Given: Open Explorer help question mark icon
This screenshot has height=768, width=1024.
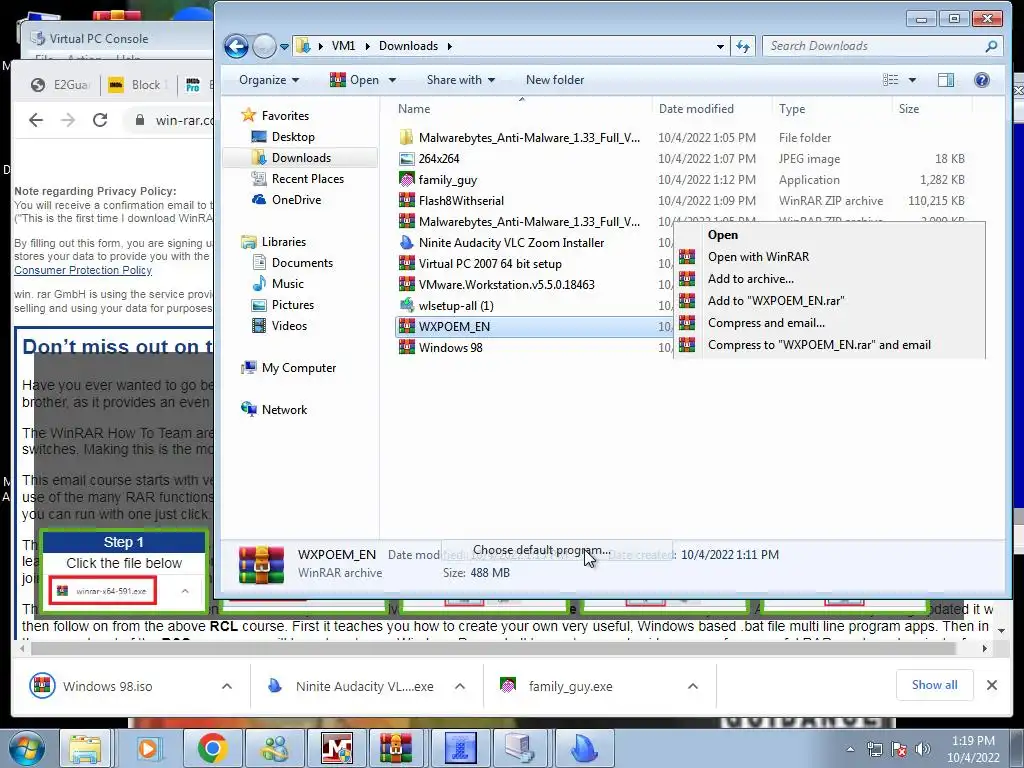Looking at the screenshot, I should 982,80.
